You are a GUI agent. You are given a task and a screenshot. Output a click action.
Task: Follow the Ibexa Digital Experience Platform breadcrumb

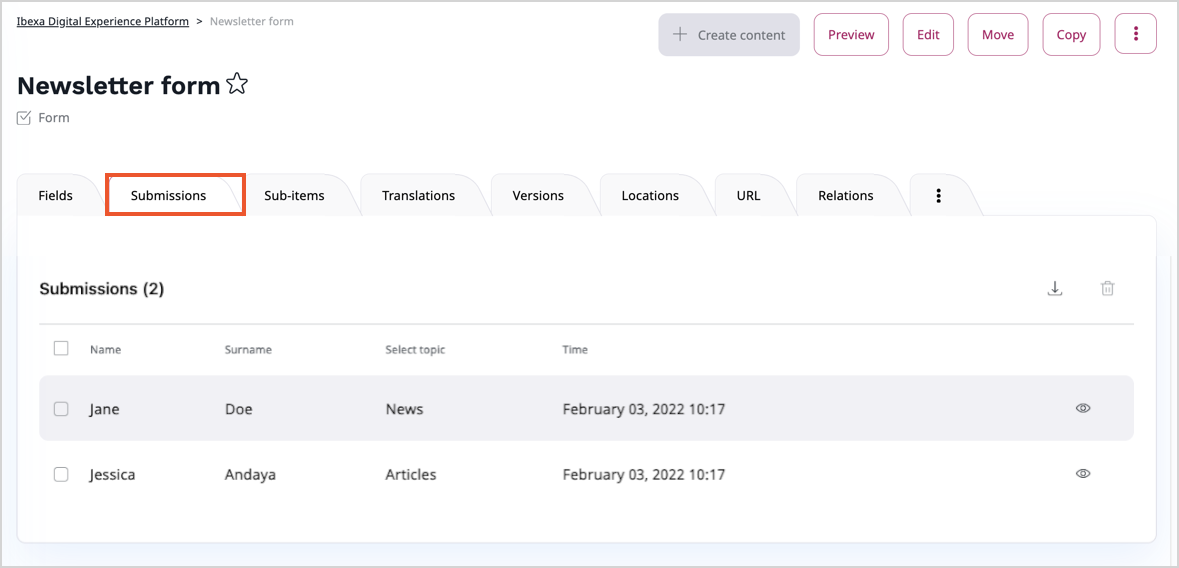[x=103, y=21]
